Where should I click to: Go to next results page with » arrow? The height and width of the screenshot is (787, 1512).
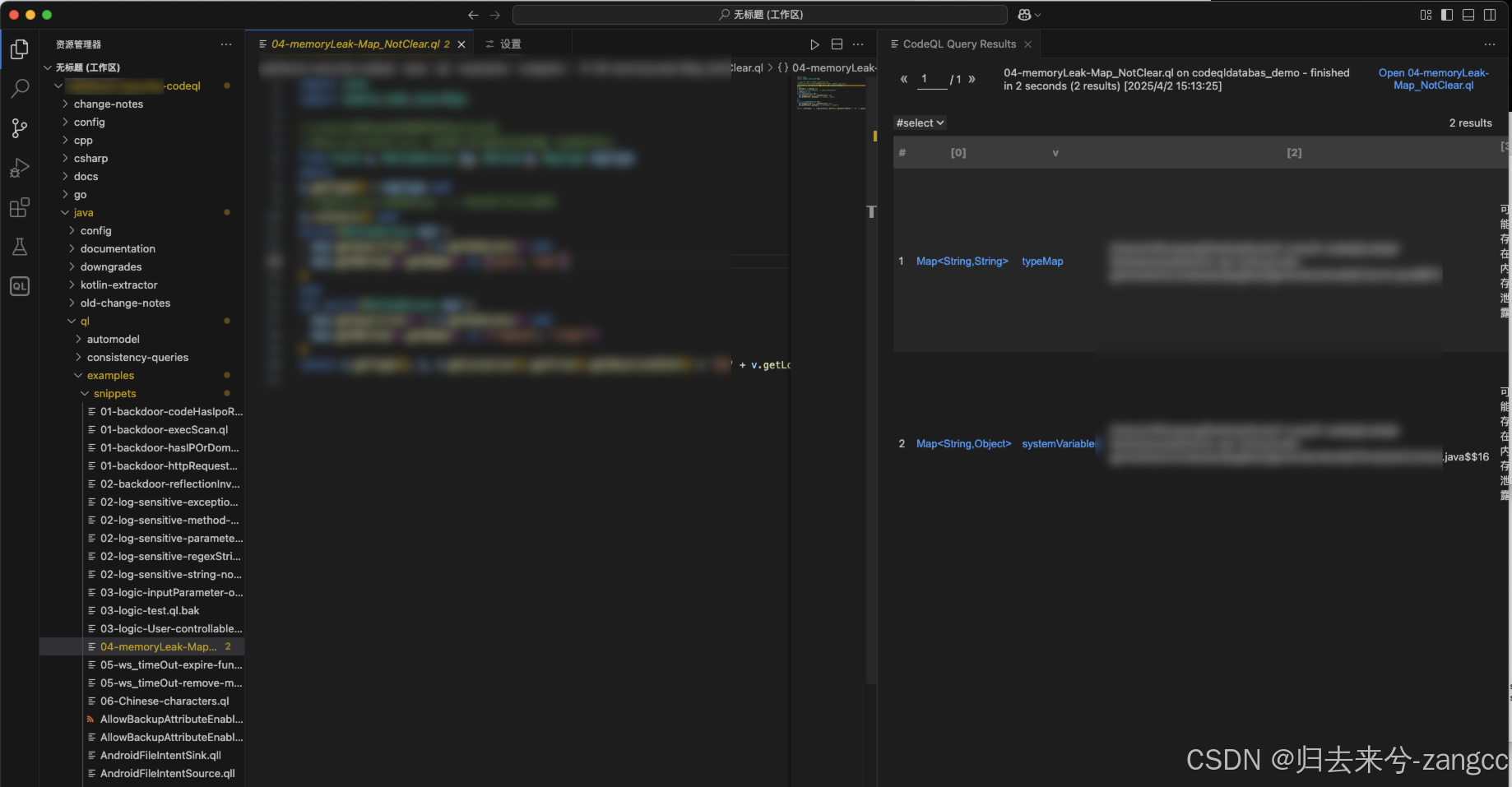point(972,79)
